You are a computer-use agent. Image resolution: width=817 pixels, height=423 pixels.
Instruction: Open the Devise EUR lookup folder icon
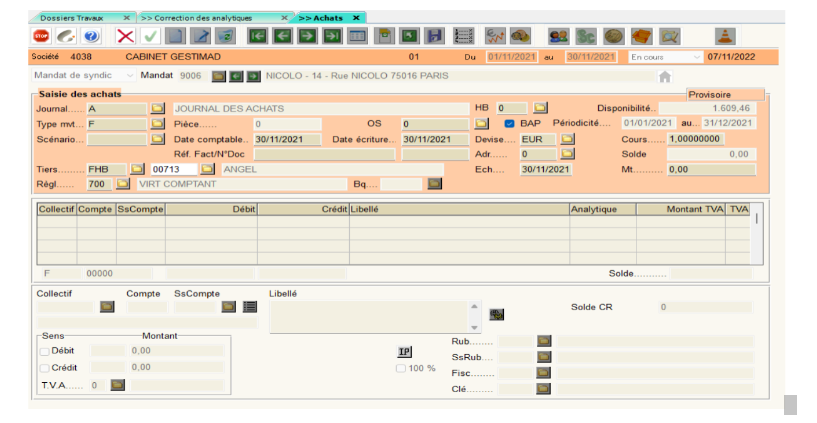pyautogui.click(x=567, y=139)
